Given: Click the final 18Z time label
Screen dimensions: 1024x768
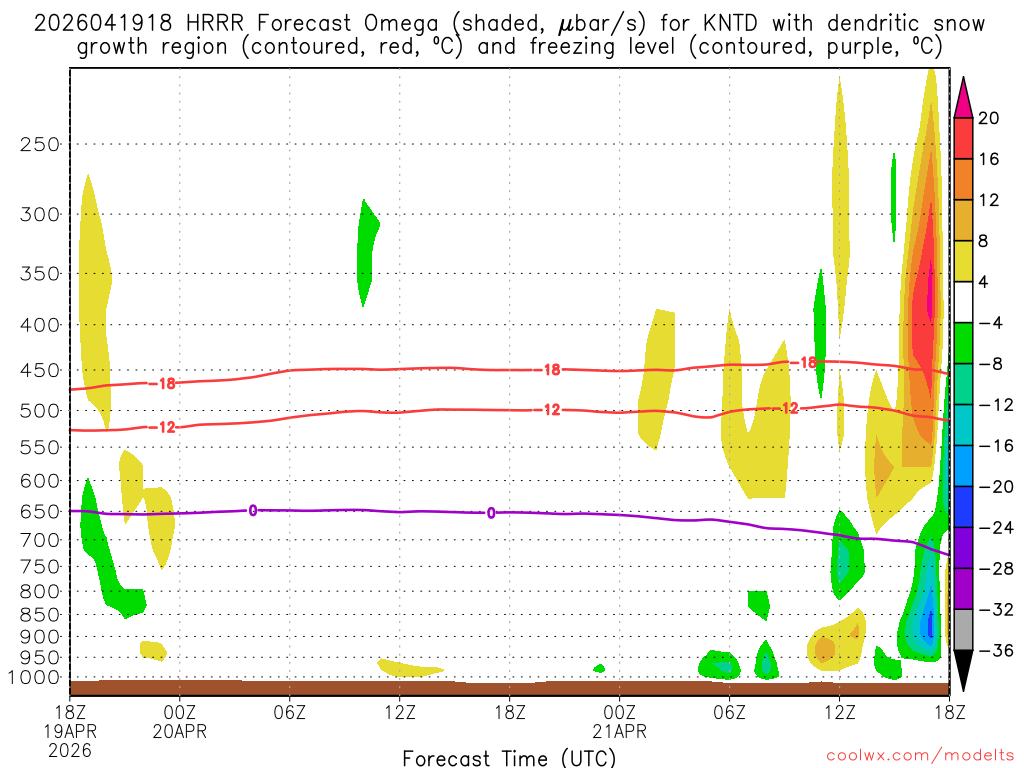Looking at the screenshot, I should click(x=949, y=712).
